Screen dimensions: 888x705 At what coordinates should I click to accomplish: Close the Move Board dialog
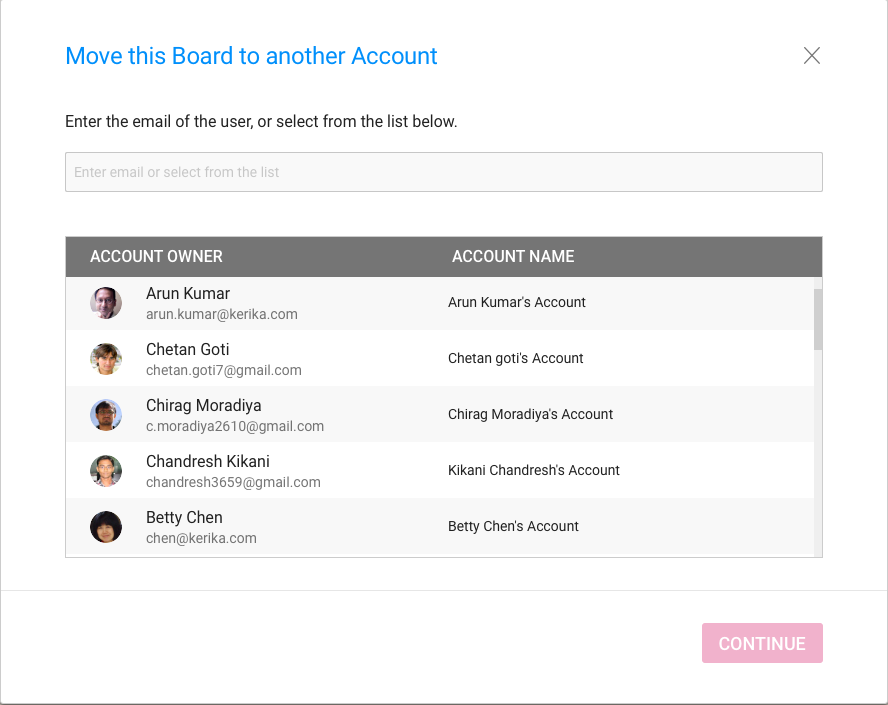(812, 55)
